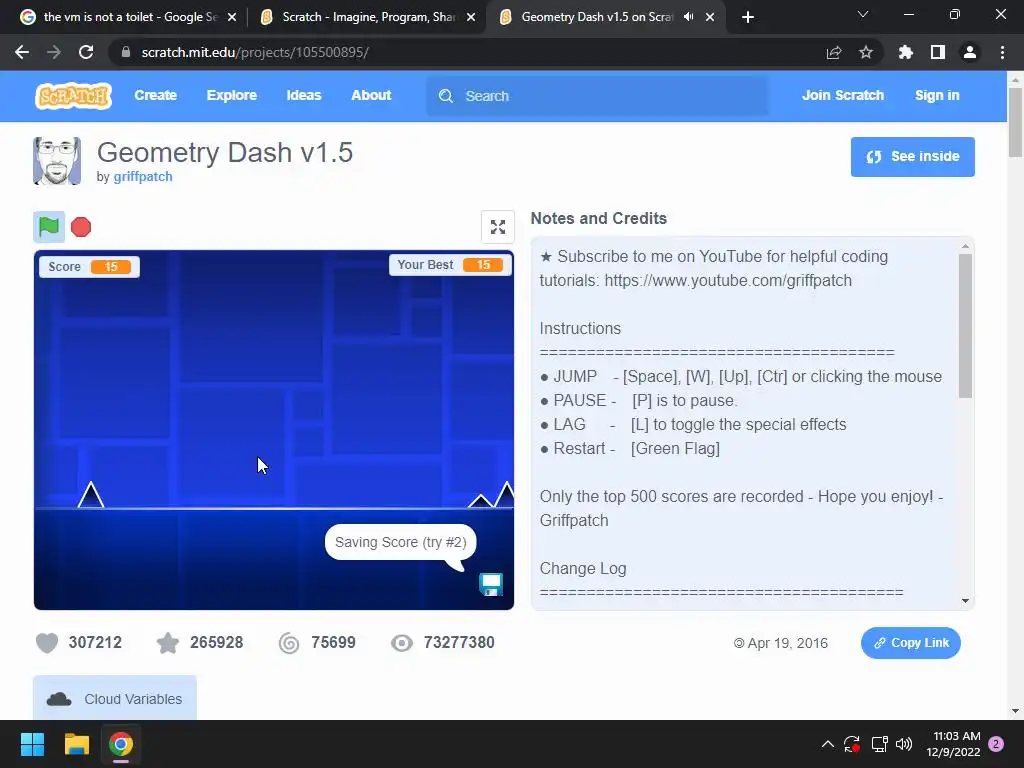Open the About page
The height and width of the screenshot is (768, 1024).
coord(371,95)
